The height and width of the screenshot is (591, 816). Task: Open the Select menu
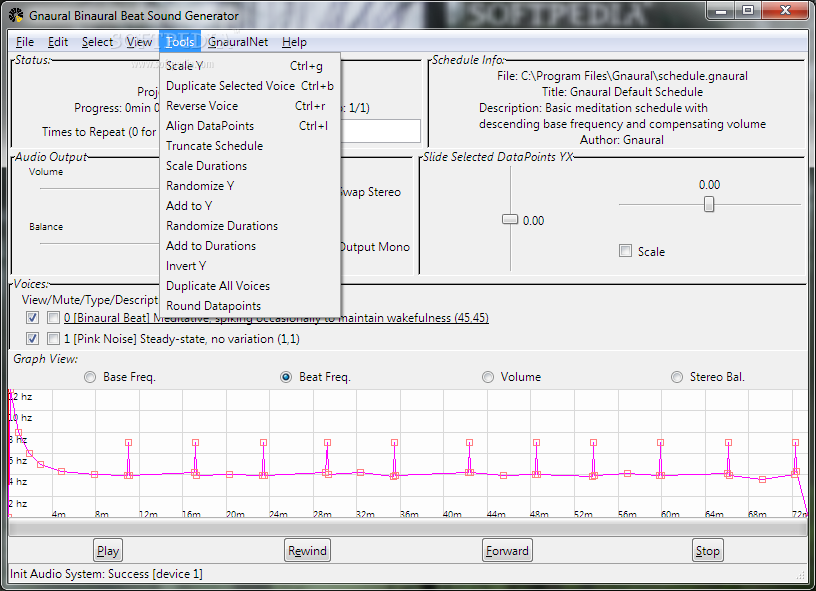click(x=97, y=42)
